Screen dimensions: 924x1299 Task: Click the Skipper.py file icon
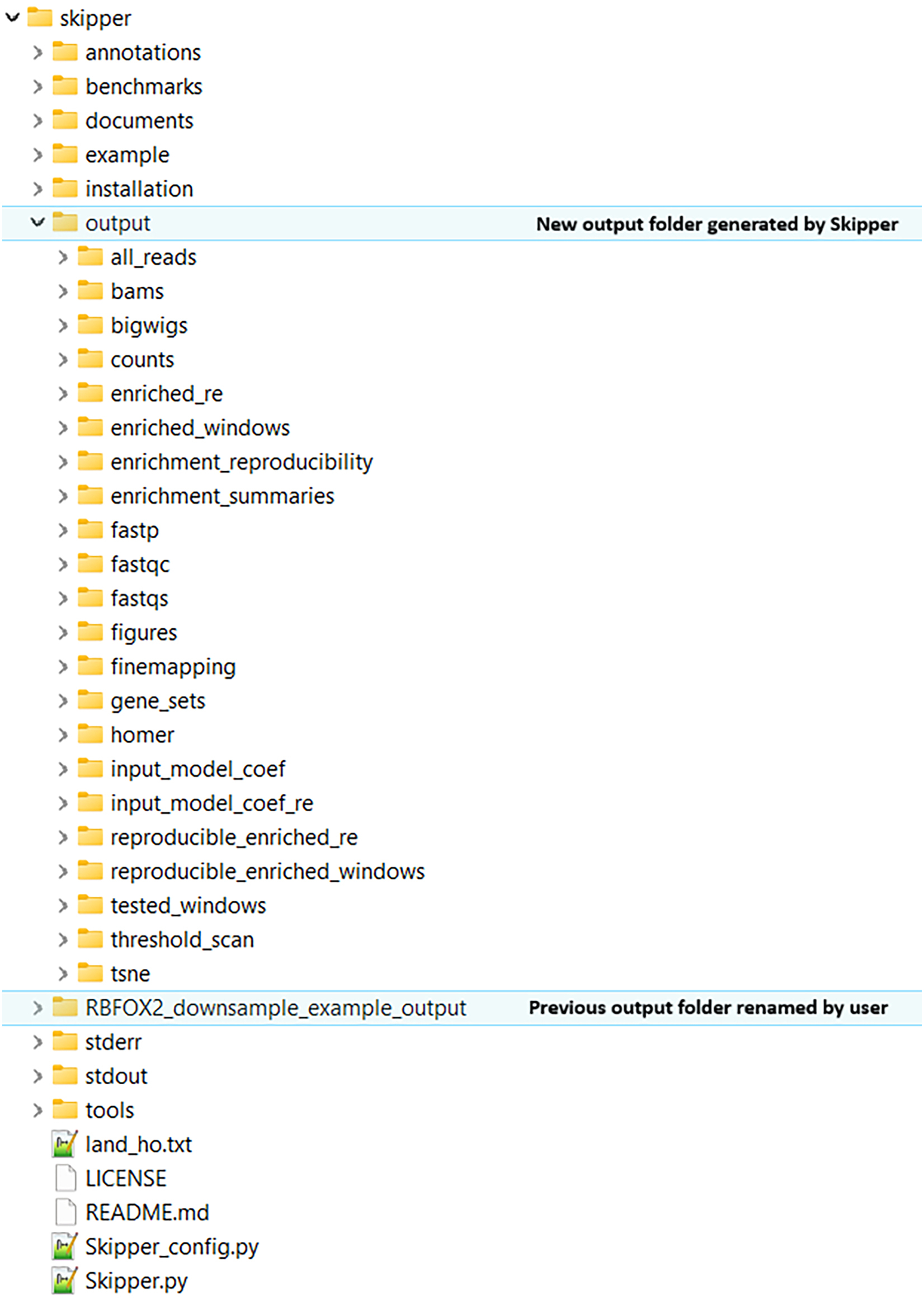point(64,1280)
